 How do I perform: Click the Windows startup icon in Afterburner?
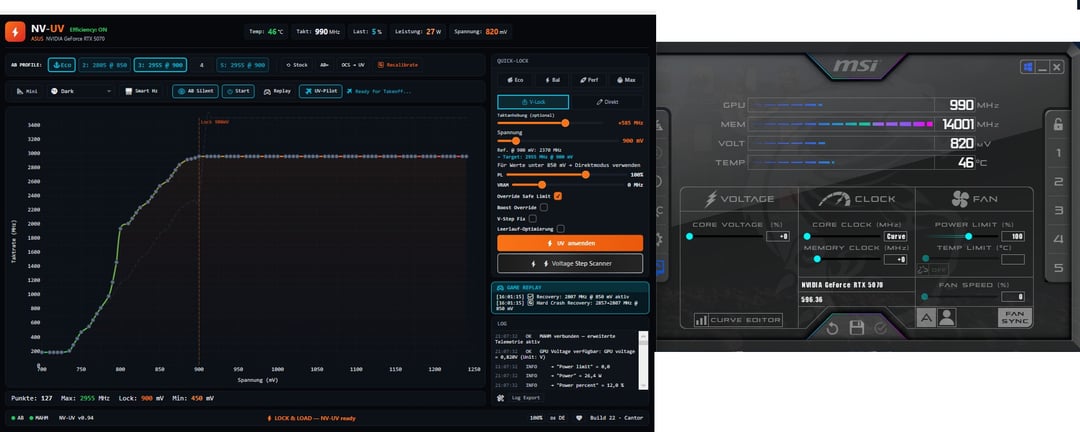[x=1027, y=67]
